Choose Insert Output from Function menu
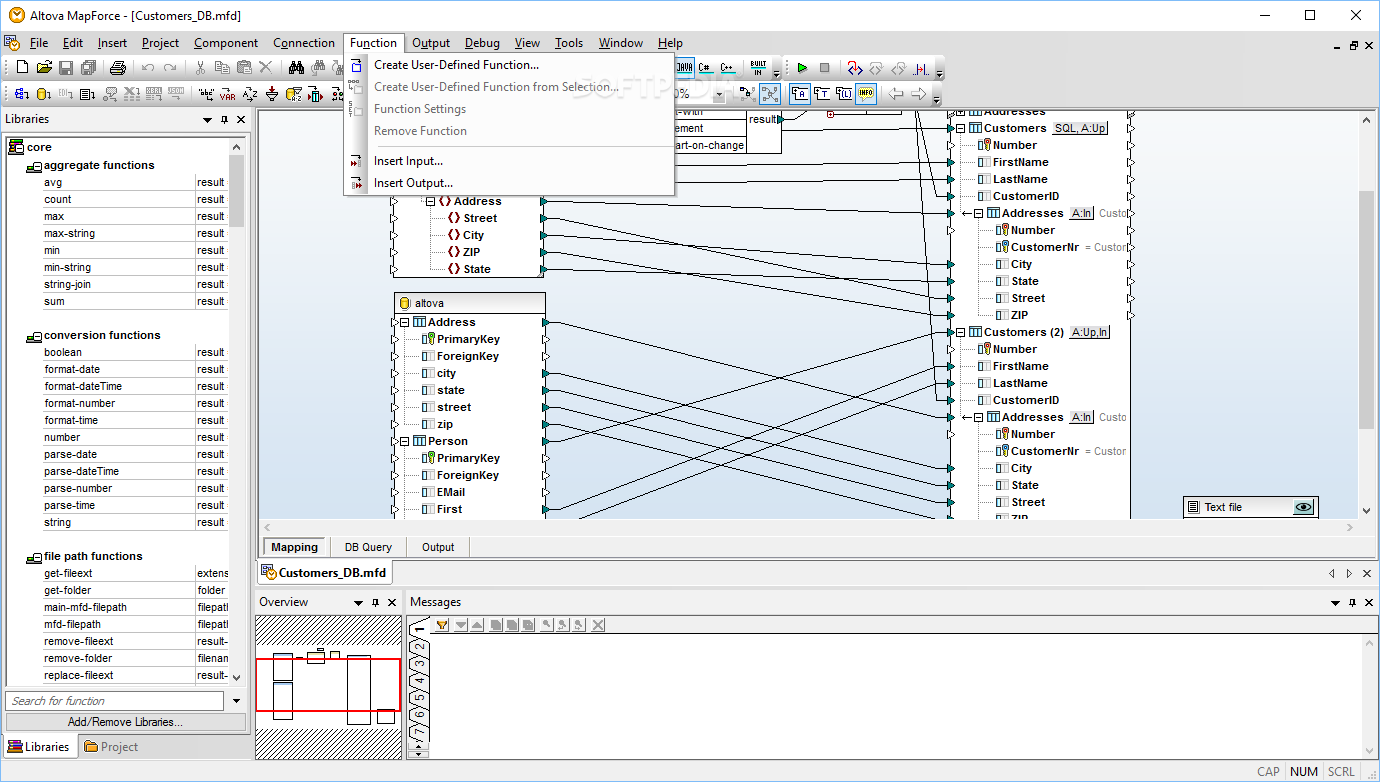Viewport: 1380px width, 782px height. 413,183
